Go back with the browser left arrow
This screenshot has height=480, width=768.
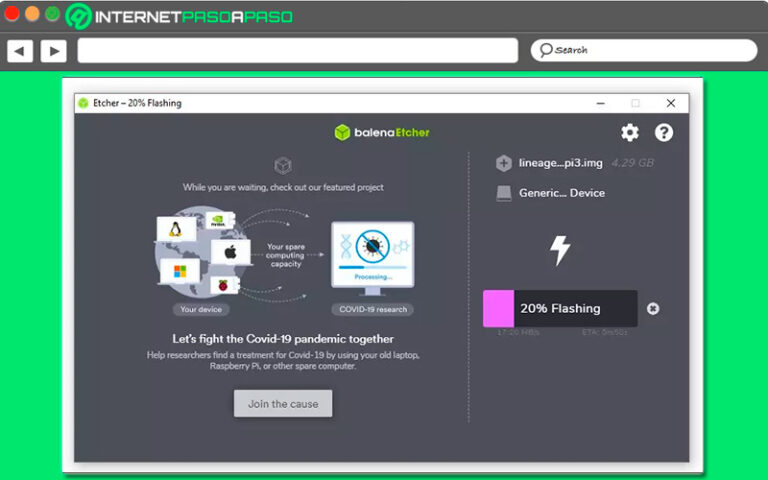pyautogui.click(x=20, y=50)
